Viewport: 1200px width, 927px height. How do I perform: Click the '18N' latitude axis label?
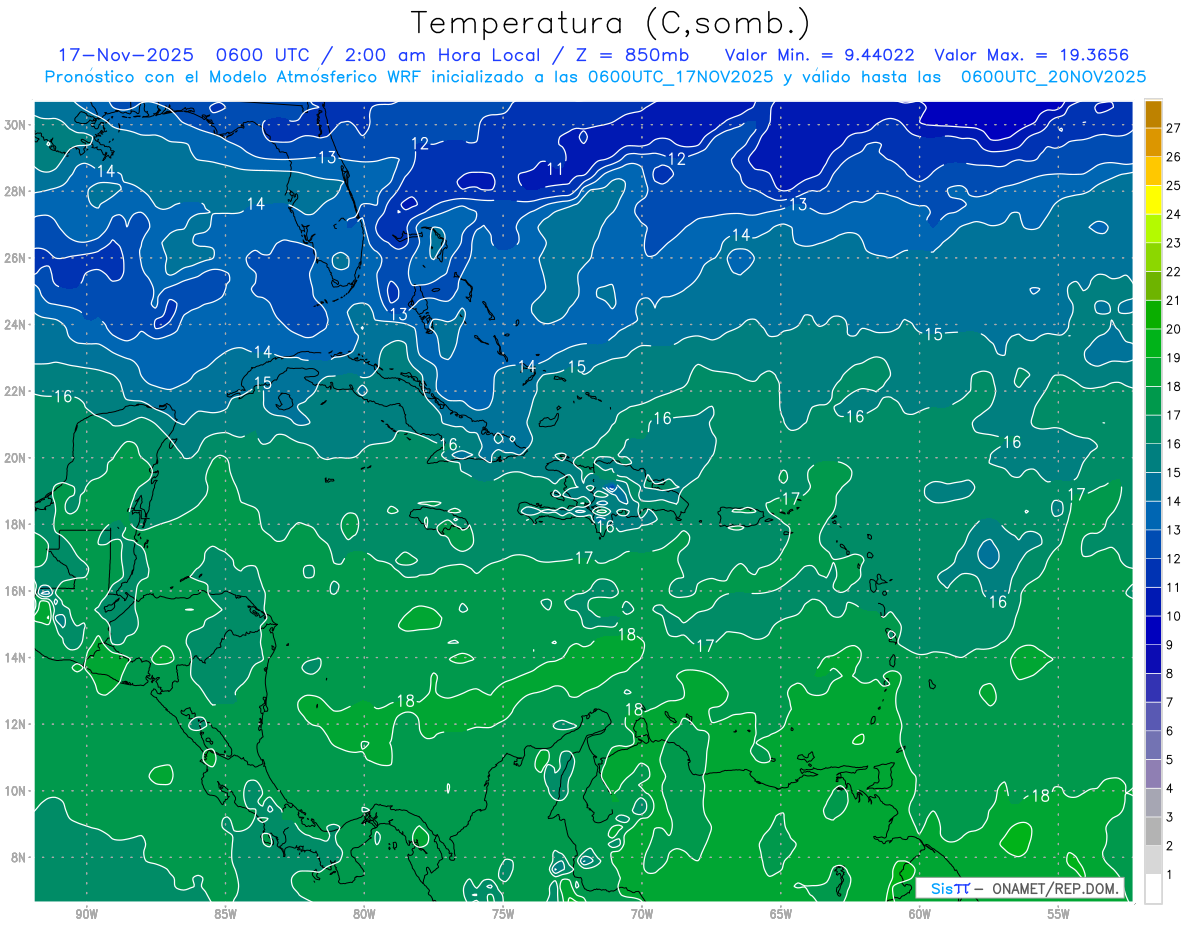tap(16, 524)
